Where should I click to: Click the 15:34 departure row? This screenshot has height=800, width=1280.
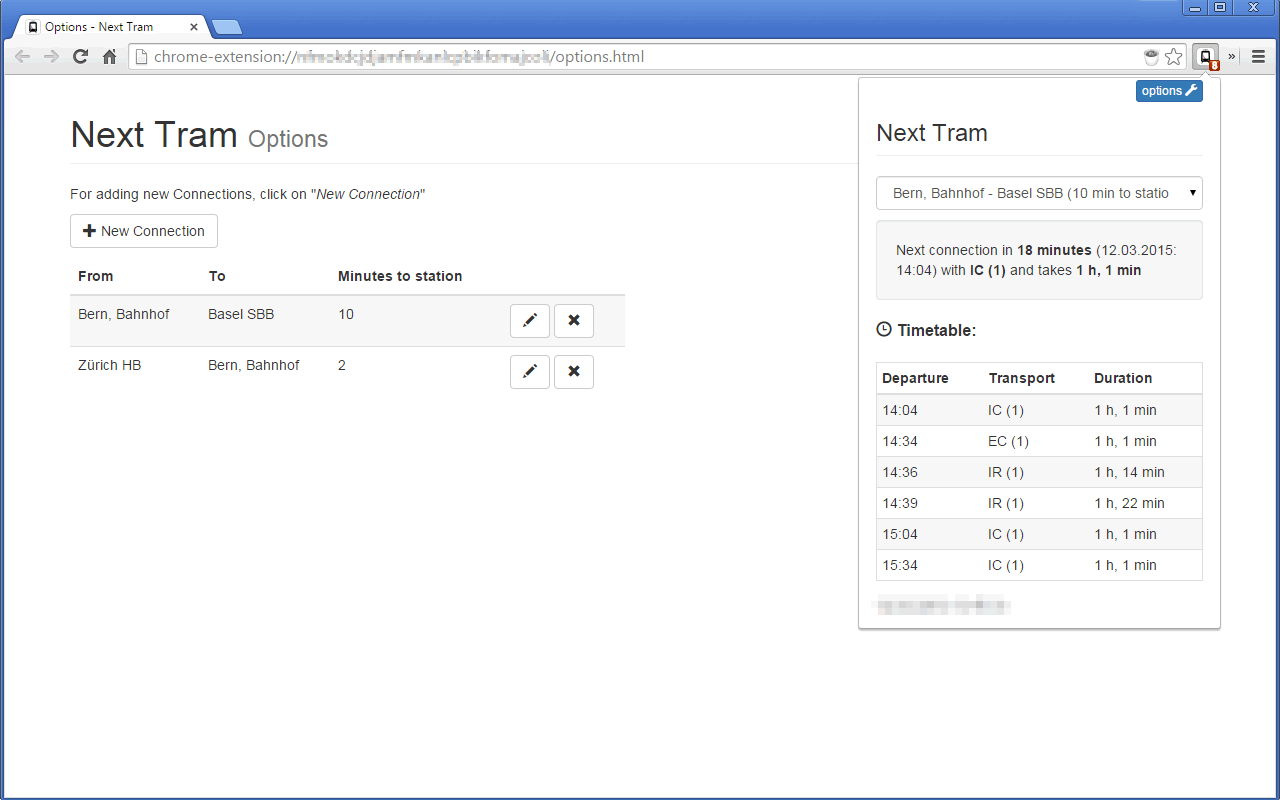click(1039, 565)
